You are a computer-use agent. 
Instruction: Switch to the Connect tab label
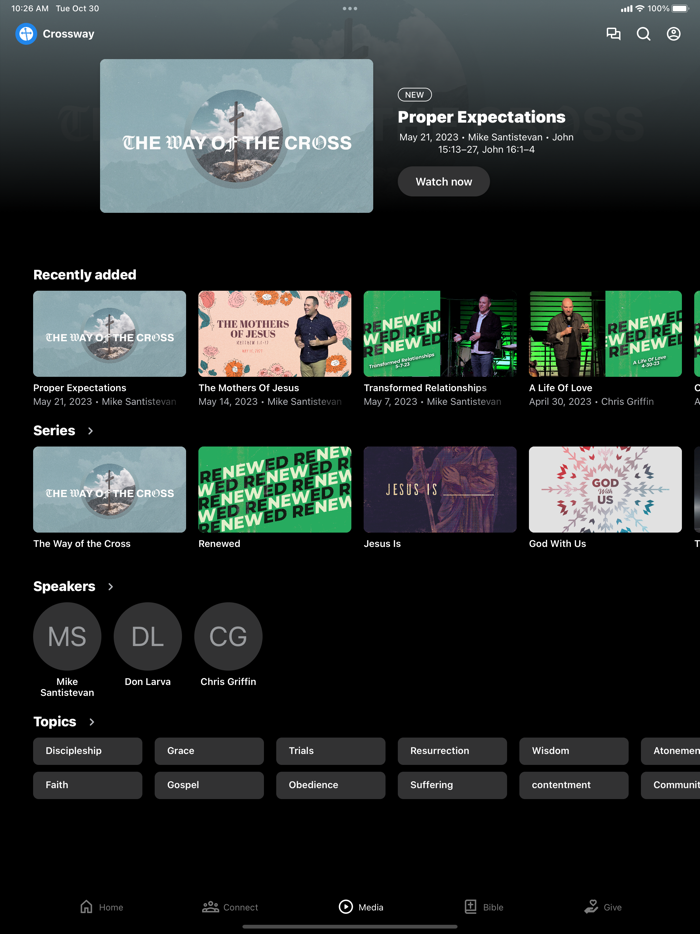[241, 907]
